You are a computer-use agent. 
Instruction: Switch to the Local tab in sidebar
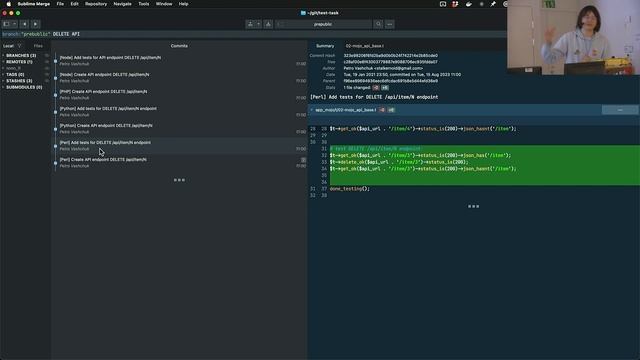tap(8, 46)
